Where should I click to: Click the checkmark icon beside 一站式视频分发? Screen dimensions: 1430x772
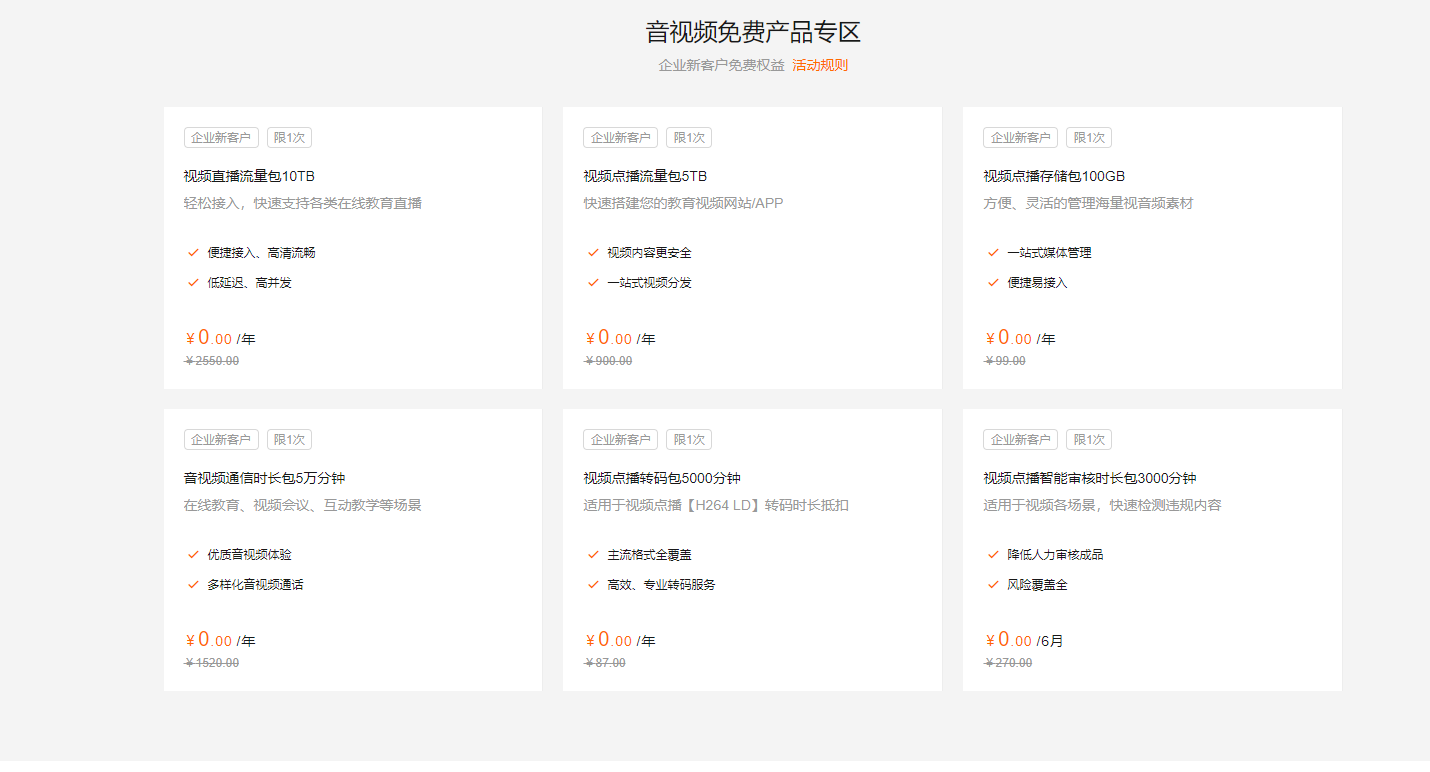coord(593,283)
